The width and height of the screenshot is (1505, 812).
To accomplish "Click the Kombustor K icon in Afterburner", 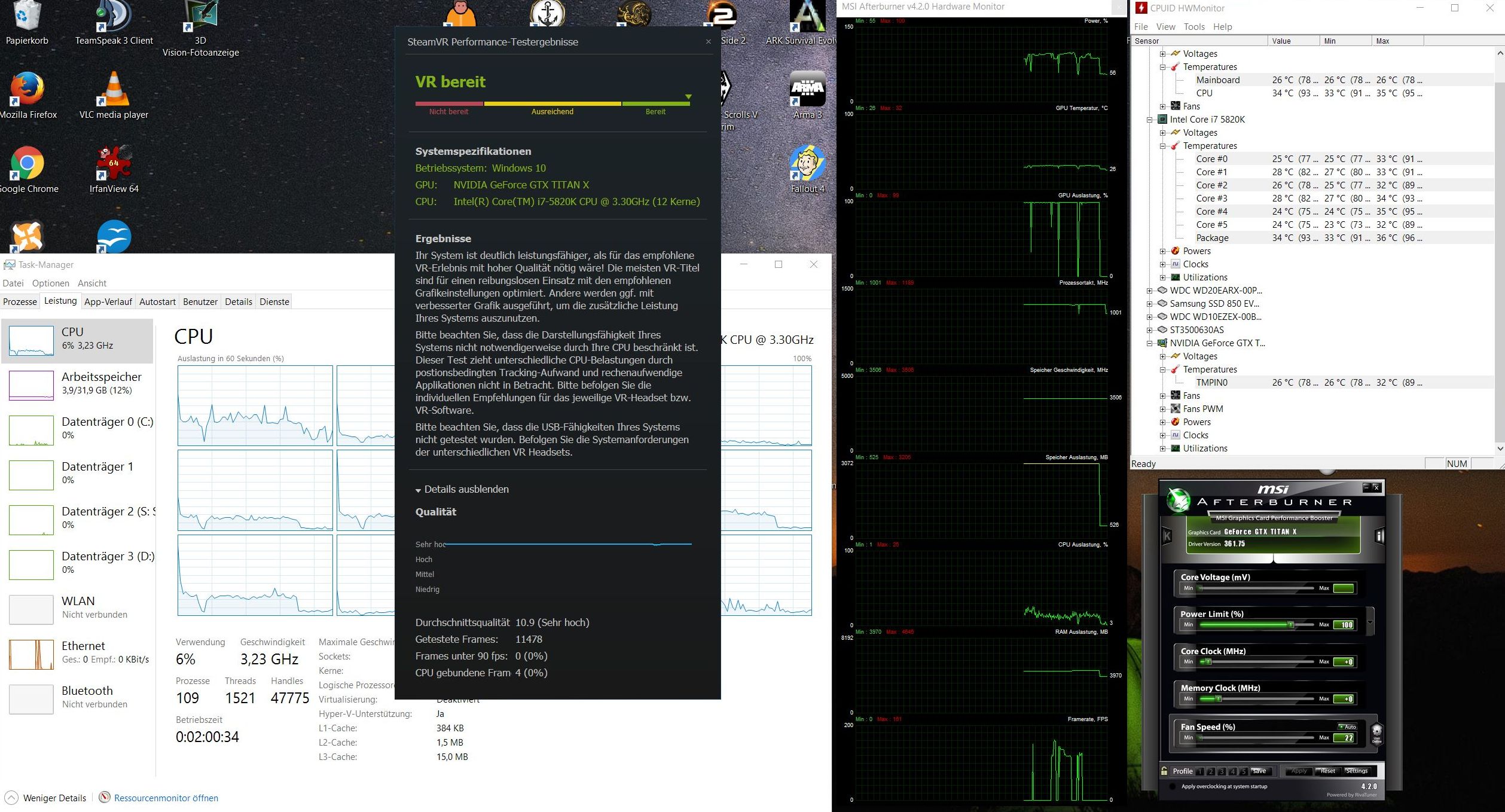I will coord(1167,536).
